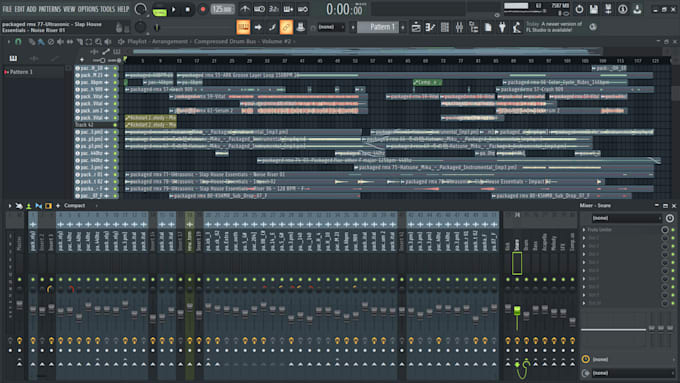The width and height of the screenshot is (680, 383).
Task: Open pattern selector right arrow
Action: coord(403,27)
